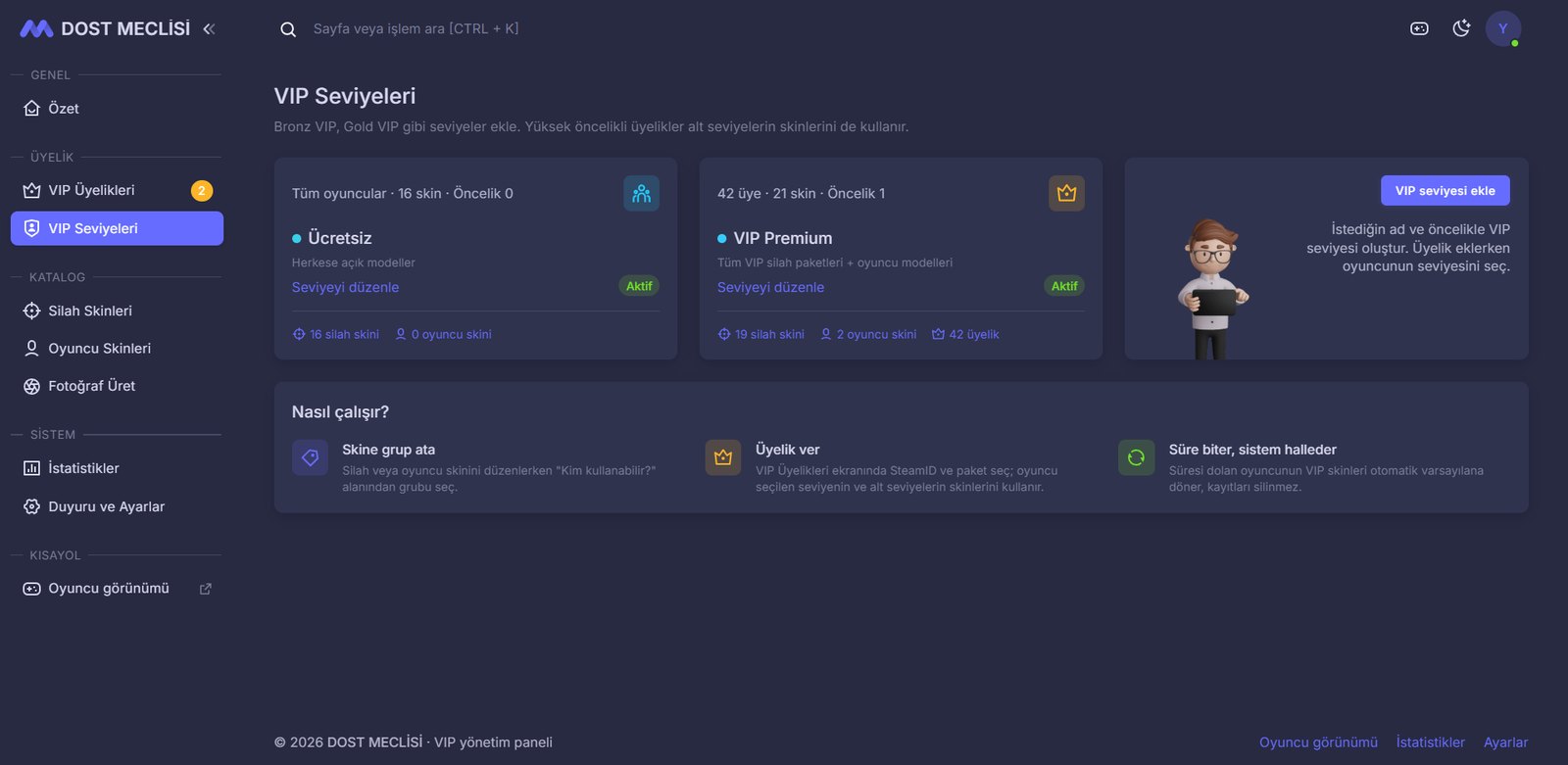Click the cartoon character holding a tablet
Image resolution: width=1568 pixels, height=765 pixels.
tap(1212, 289)
